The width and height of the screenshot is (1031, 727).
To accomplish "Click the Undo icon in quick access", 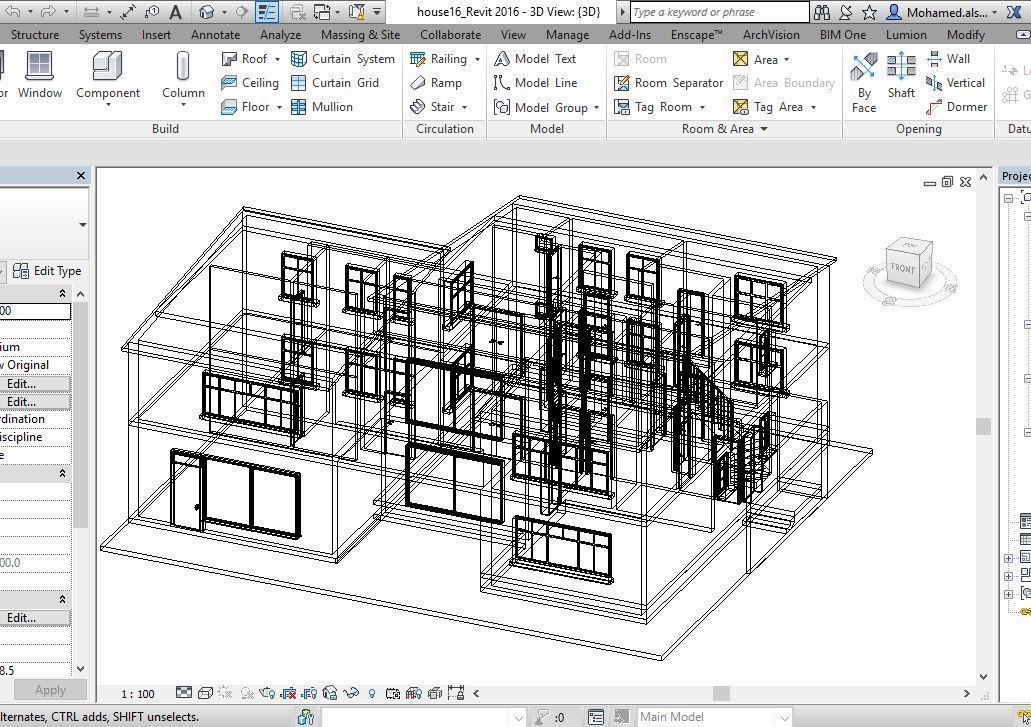I will click(14, 11).
